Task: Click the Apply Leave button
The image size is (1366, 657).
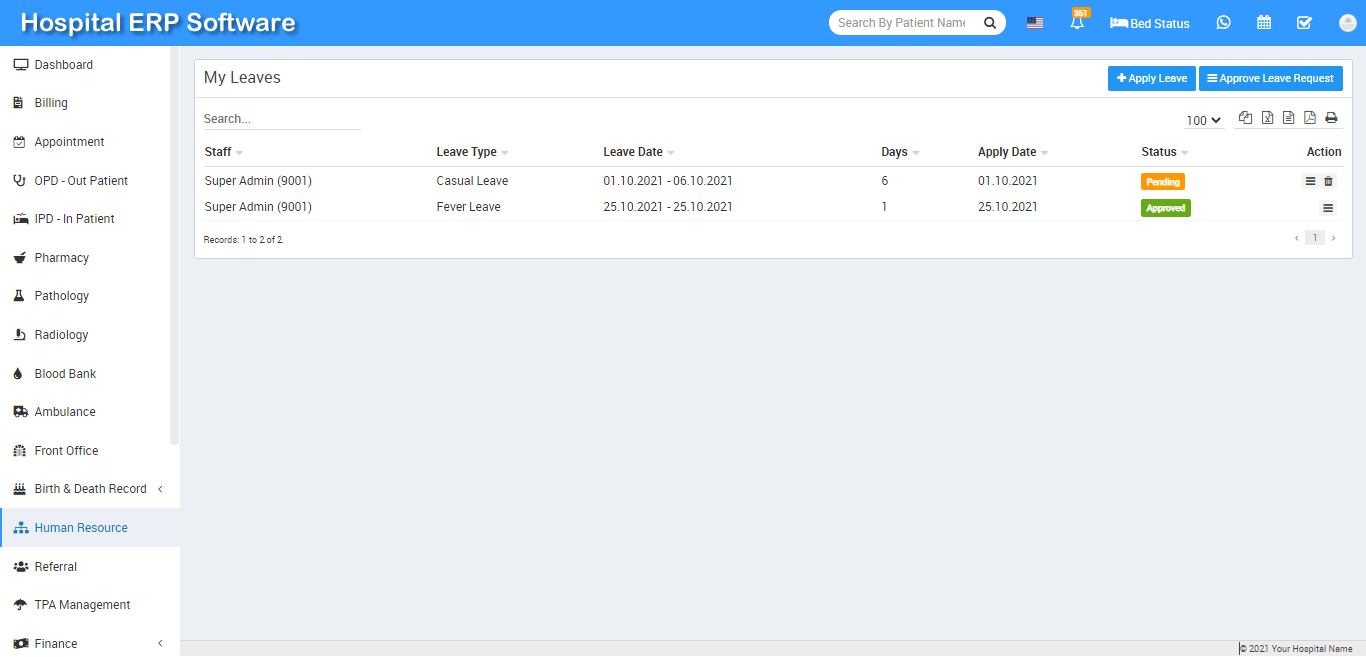Action: point(1151,78)
